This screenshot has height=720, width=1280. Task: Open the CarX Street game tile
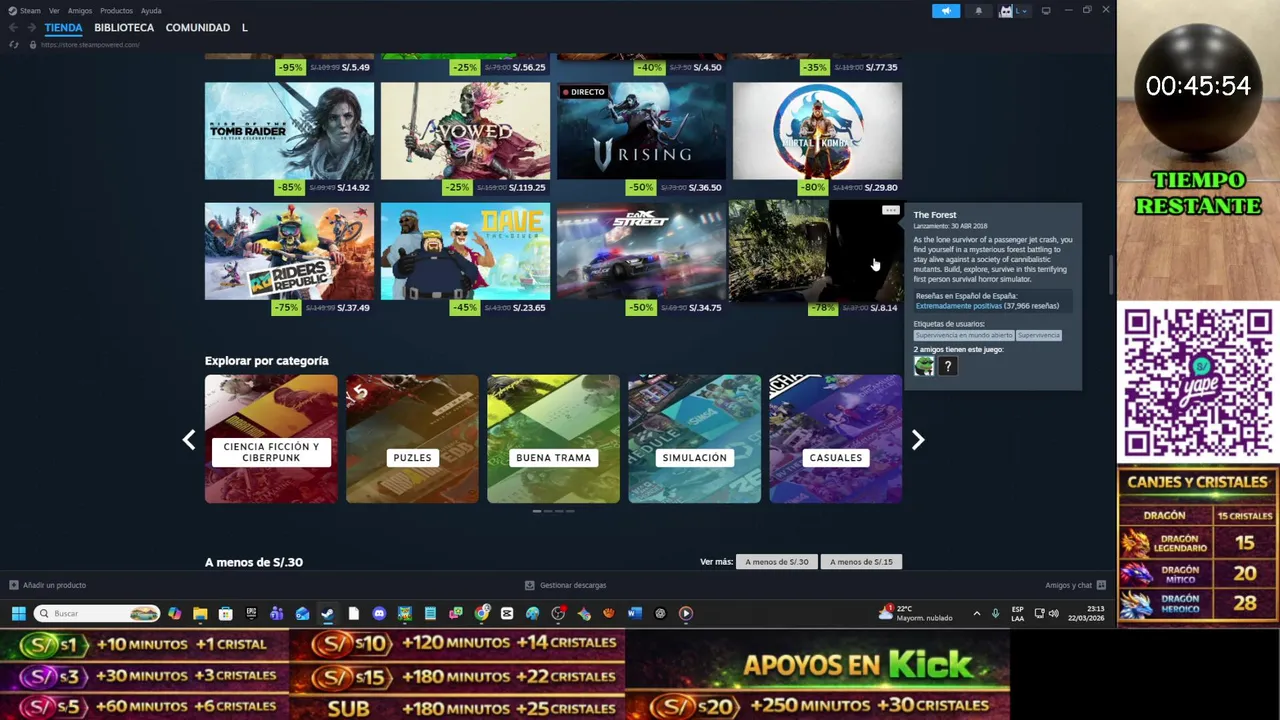tap(641, 251)
